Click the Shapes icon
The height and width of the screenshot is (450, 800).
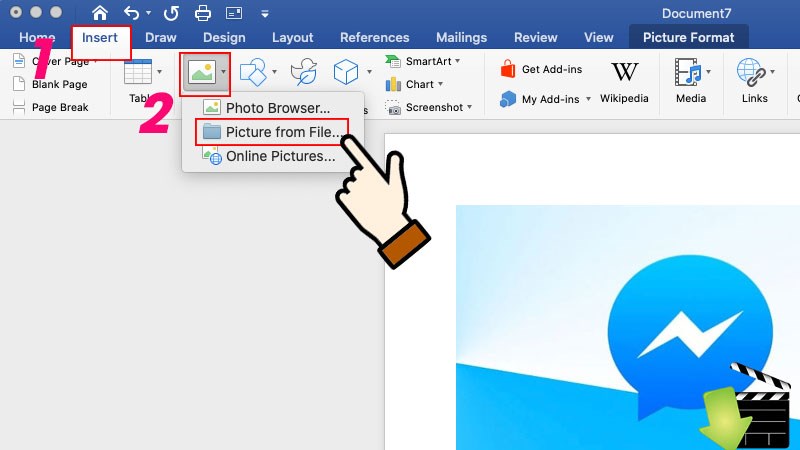(253, 72)
